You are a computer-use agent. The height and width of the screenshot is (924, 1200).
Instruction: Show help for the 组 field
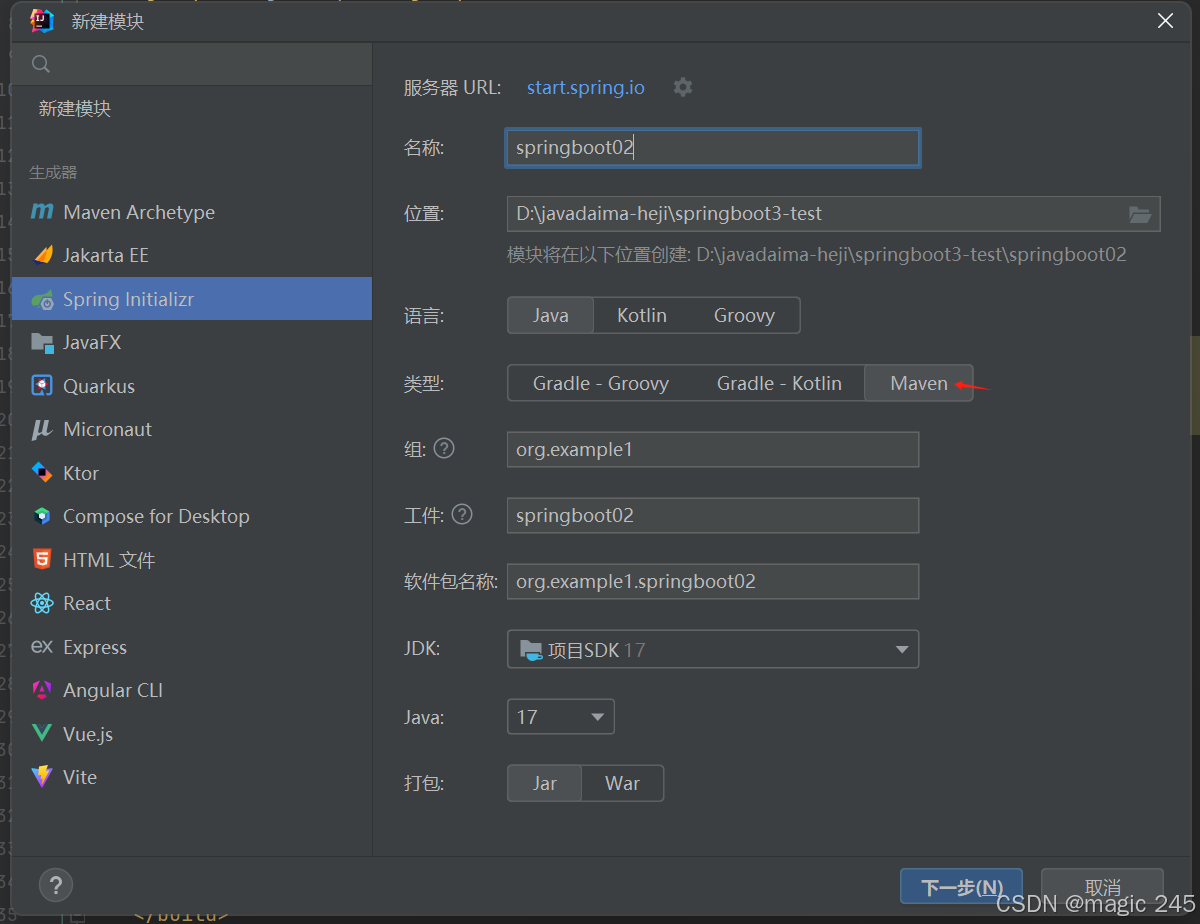click(x=444, y=448)
